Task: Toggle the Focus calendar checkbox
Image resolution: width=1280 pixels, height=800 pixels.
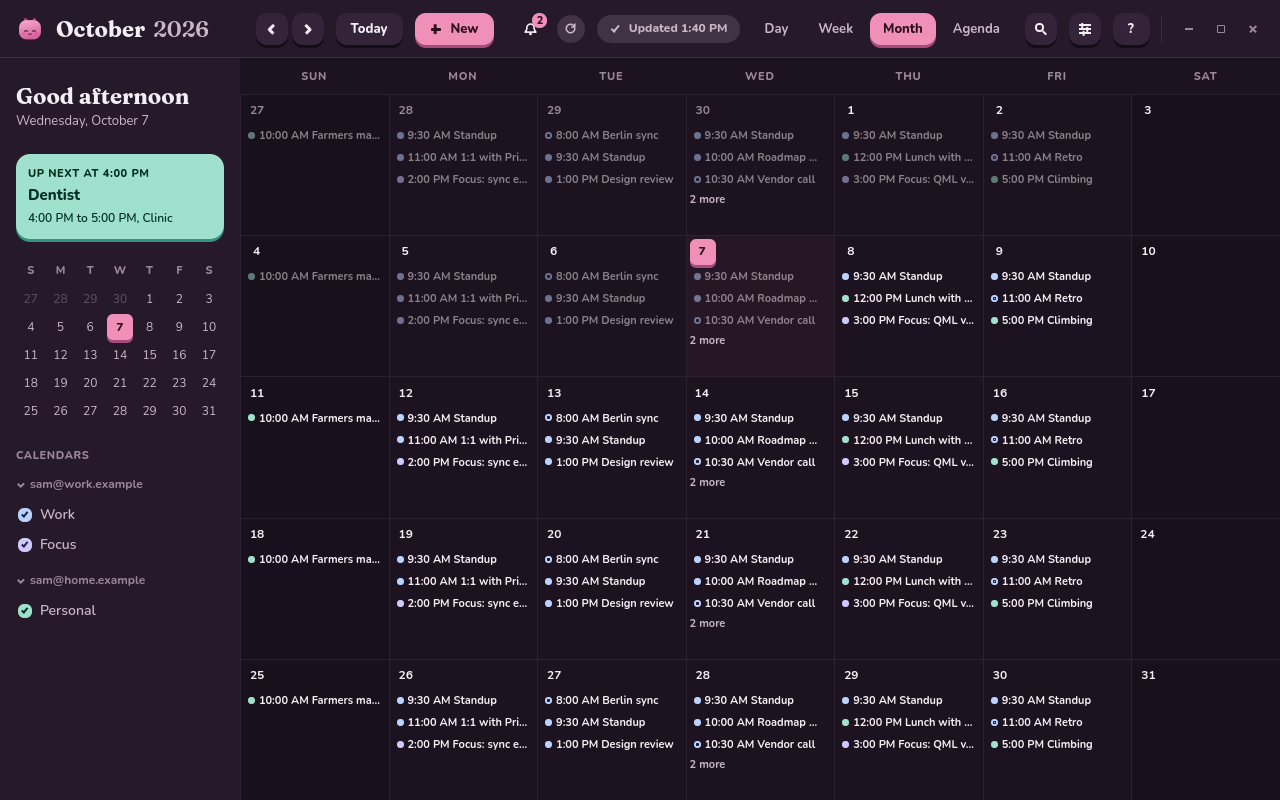Action: (x=25, y=544)
